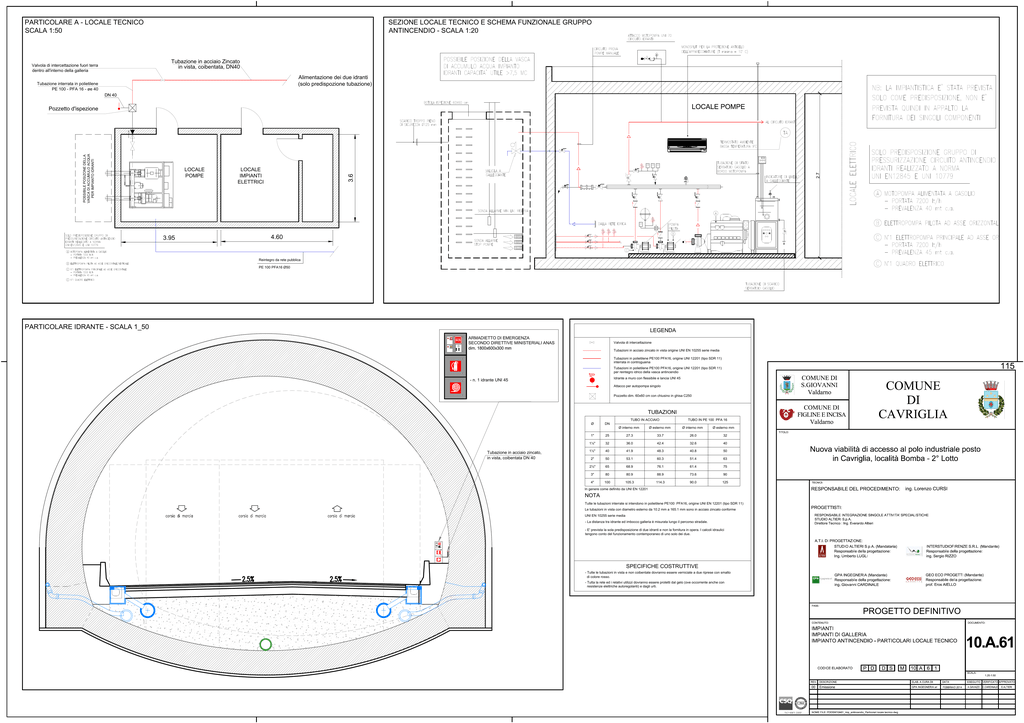Click the TUBAZIONI table heading

(x=663, y=411)
